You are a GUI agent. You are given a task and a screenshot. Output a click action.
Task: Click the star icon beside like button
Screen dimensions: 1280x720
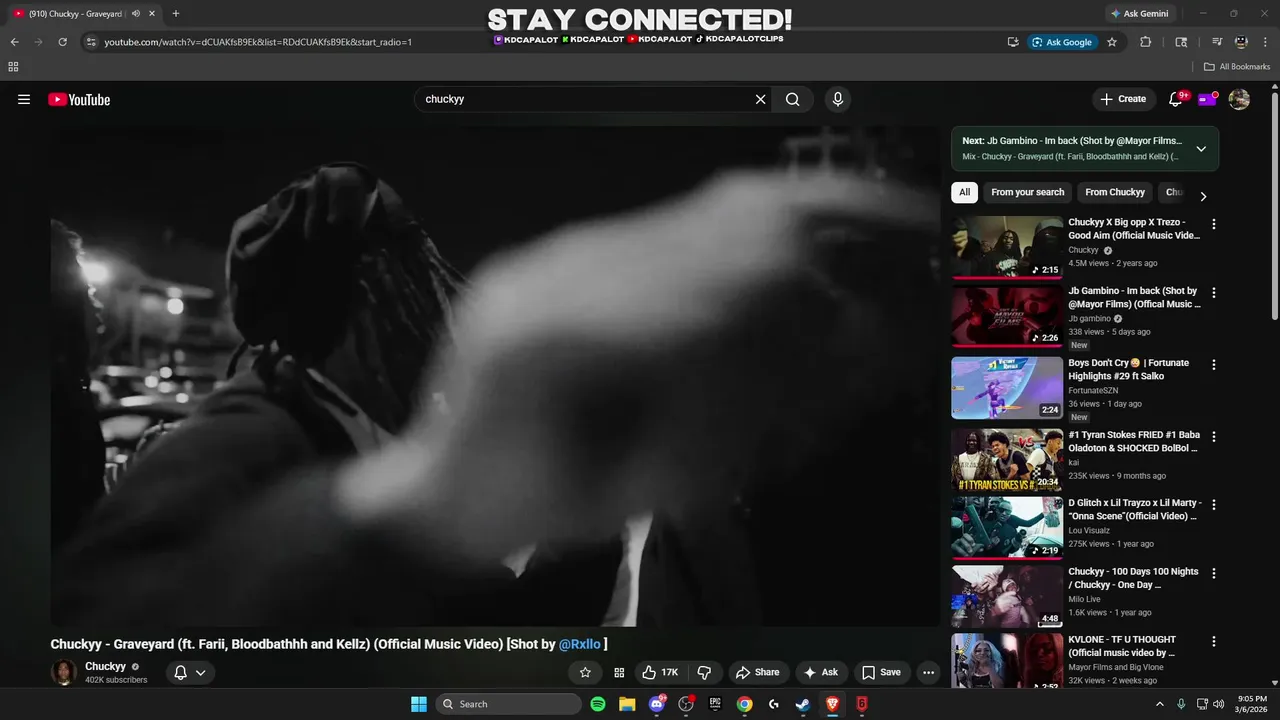click(x=586, y=673)
